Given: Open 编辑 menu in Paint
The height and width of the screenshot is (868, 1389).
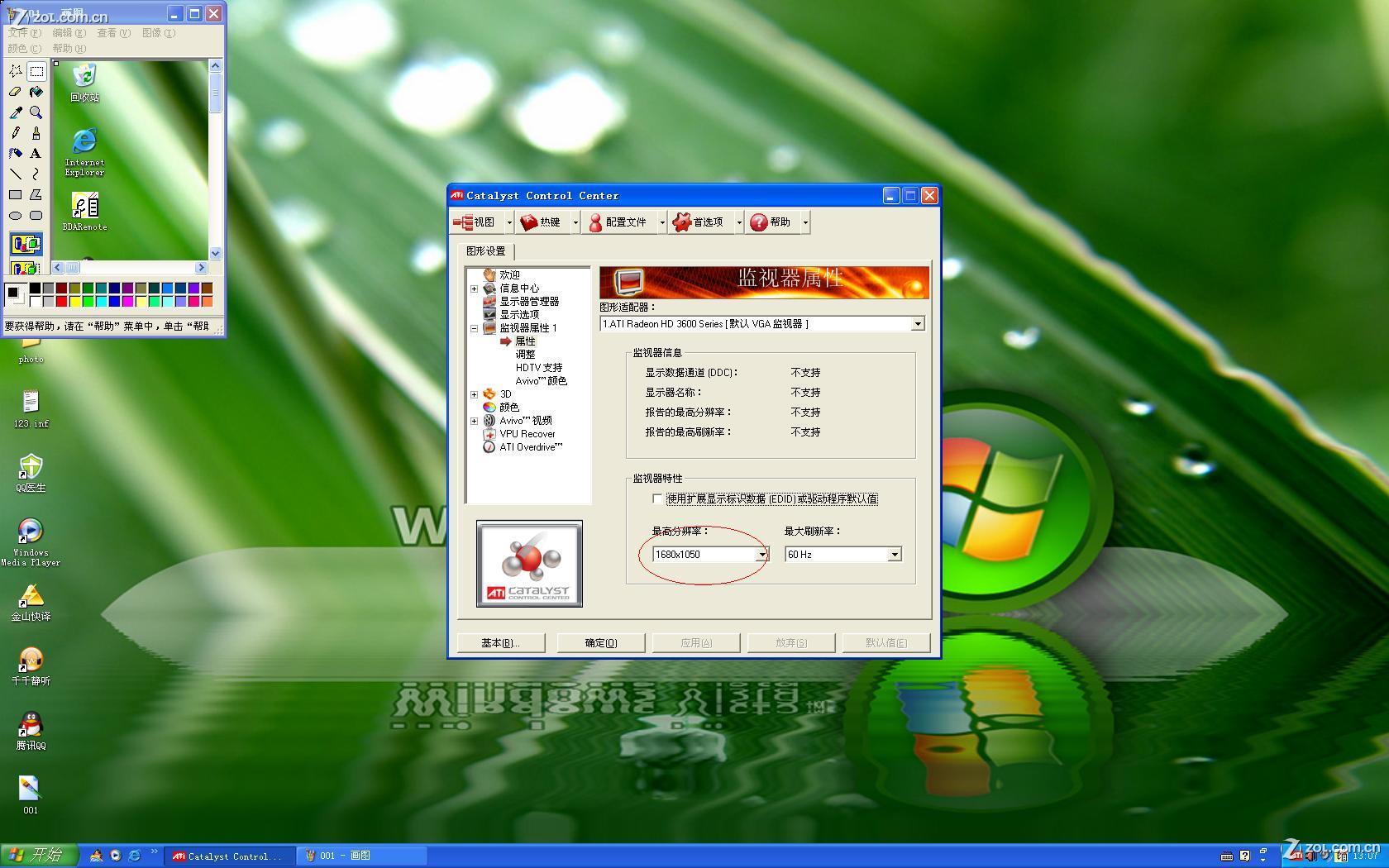Looking at the screenshot, I should coord(69,33).
